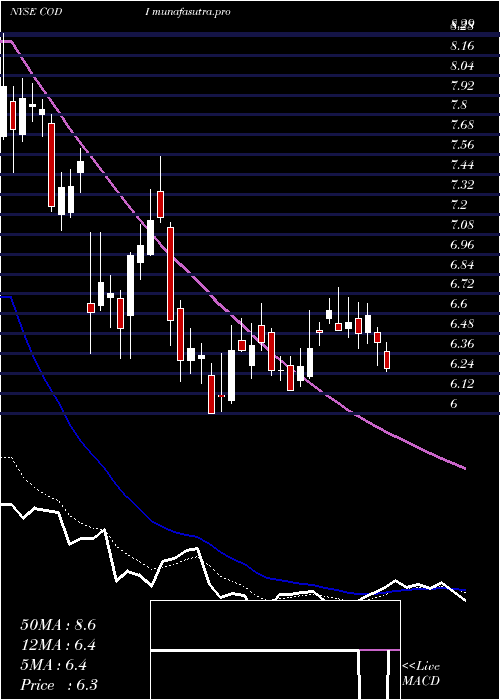Click the 12MA : 6.4 readout
Screen dimensions: 500x700
[x=58, y=645]
